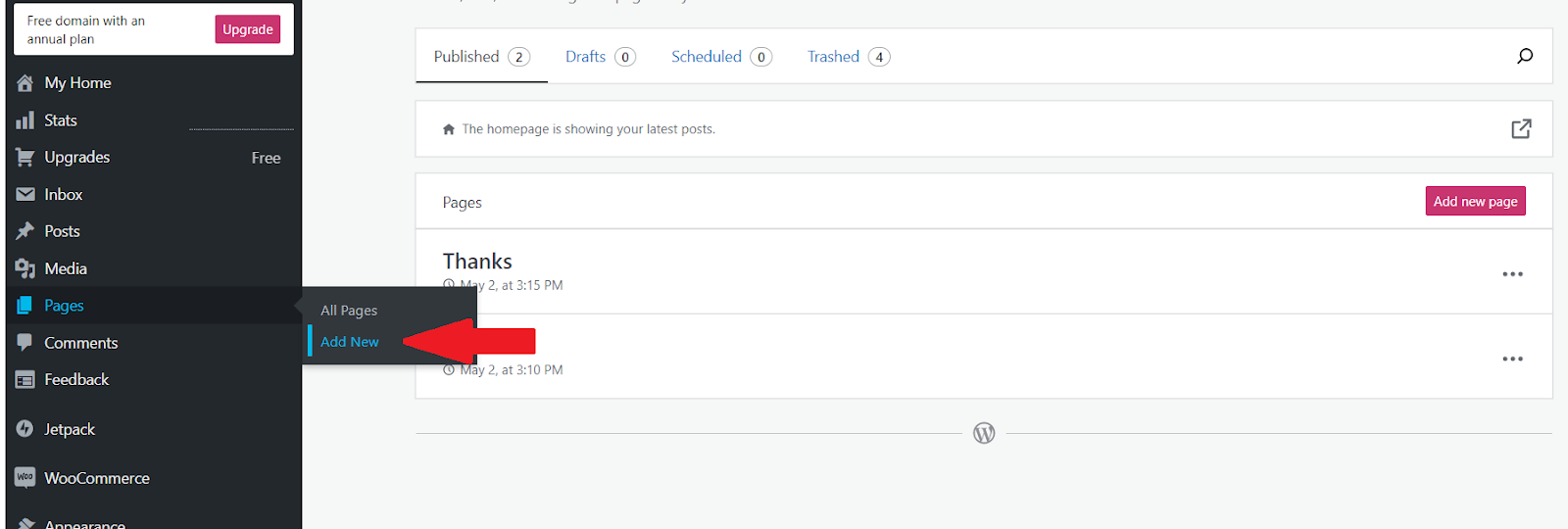The image size is (1568, 529).
Task: Select All Pages in the flyout submenu
Action: coord(349,311)
